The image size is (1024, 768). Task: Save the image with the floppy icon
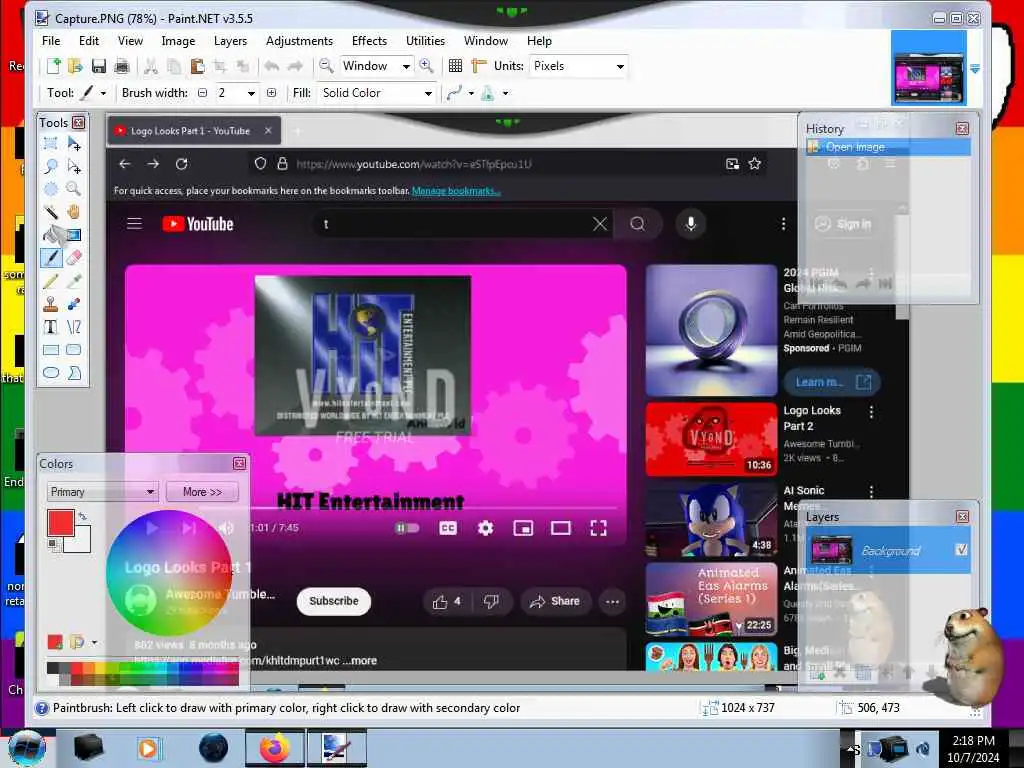point(99,65)
